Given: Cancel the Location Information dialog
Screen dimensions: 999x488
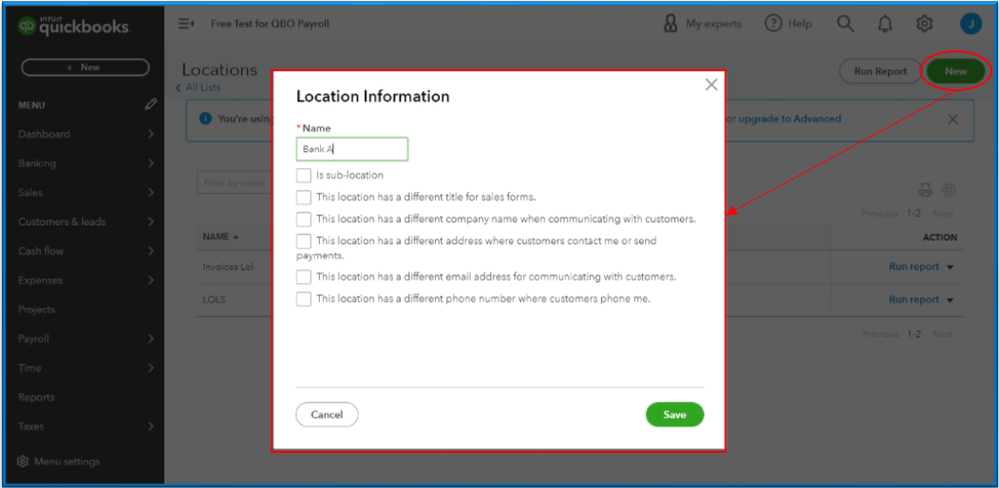Looking at the screenshot, I should pyautogui.click(x=327, y=415).
